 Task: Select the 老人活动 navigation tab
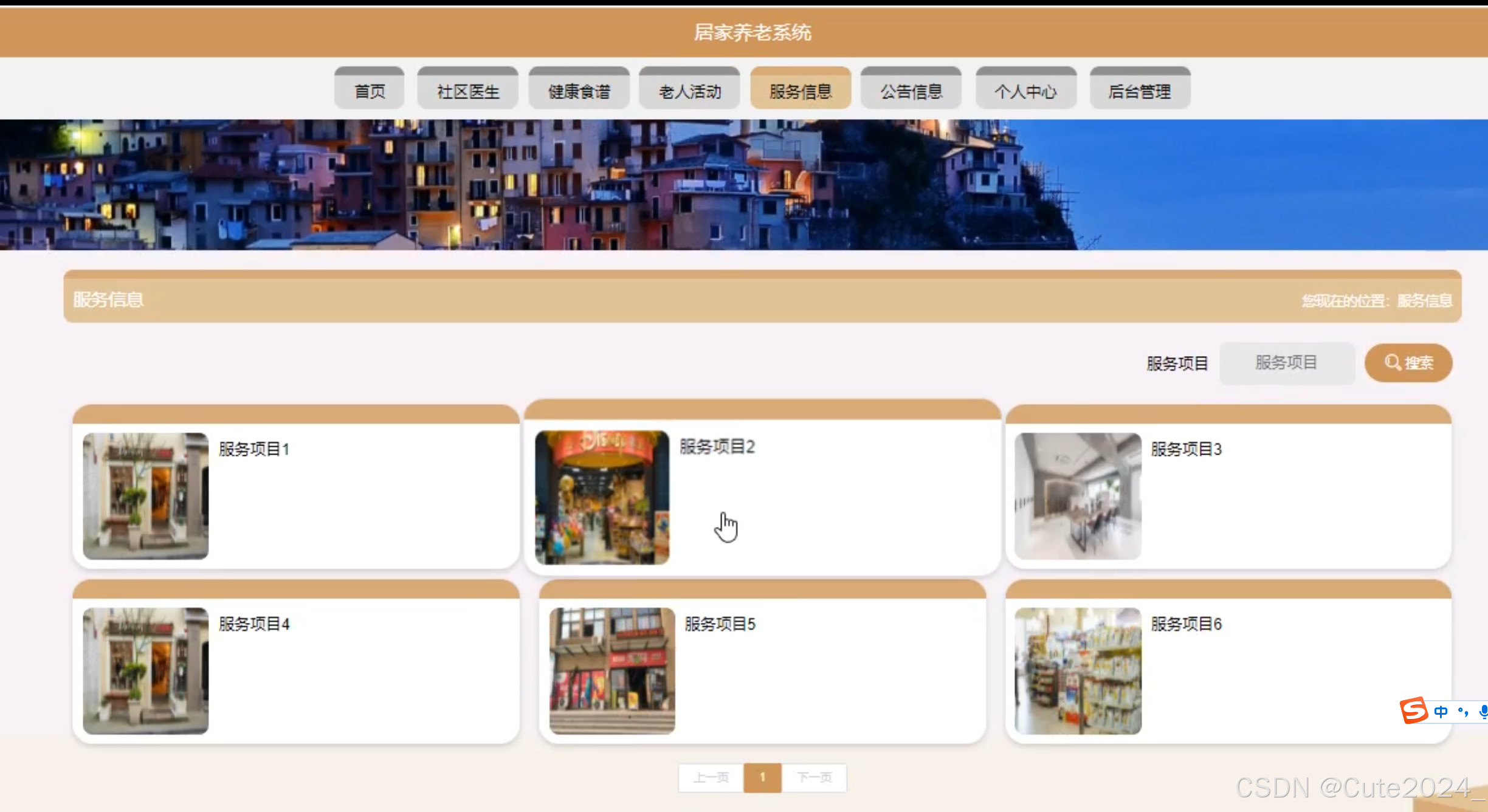pos(689,91)
